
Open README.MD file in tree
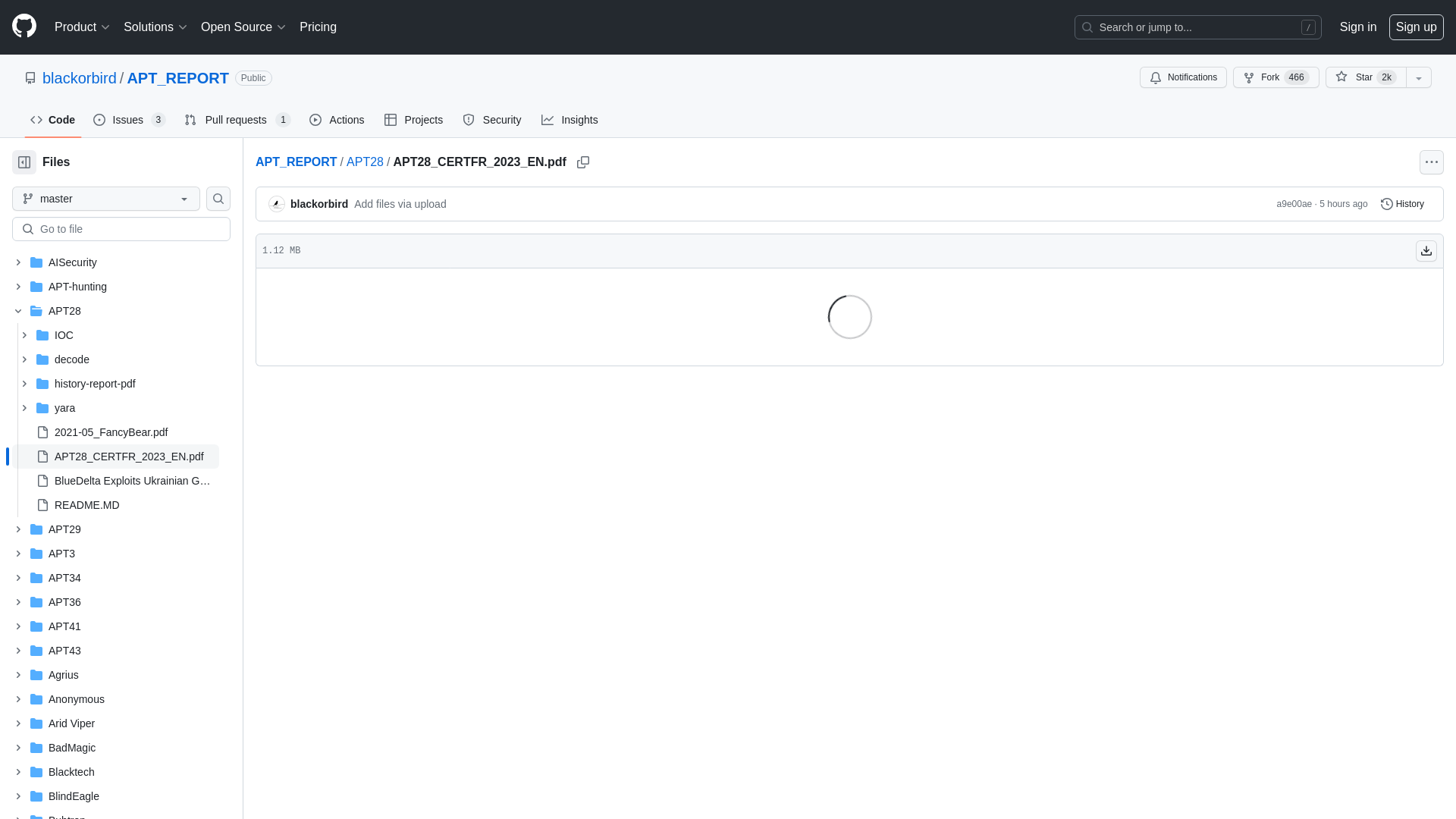[86, 505]
